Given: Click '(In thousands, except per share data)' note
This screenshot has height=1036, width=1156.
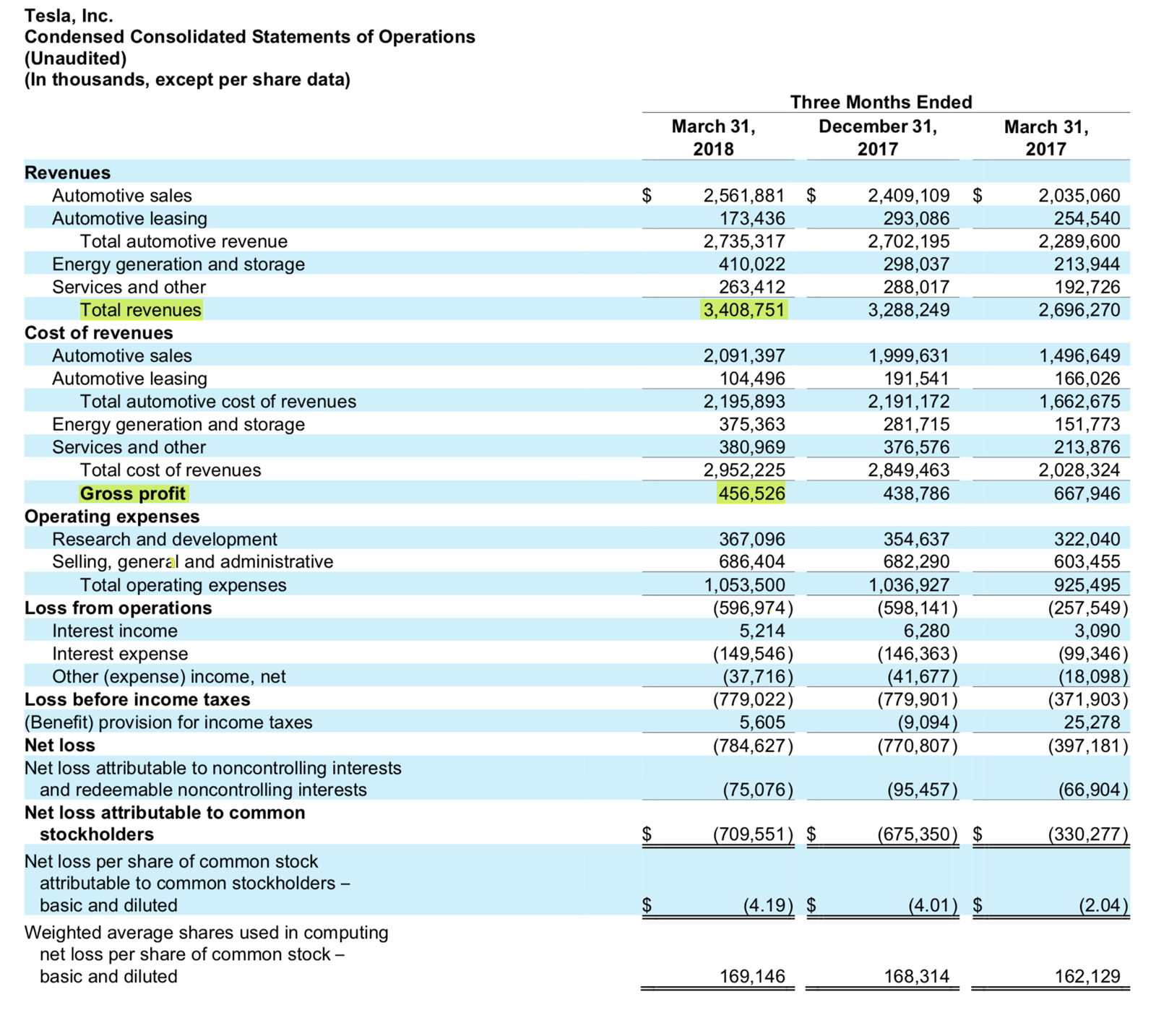Looking at the screenshot, I should pyautogui.click(x=188, y=79).
